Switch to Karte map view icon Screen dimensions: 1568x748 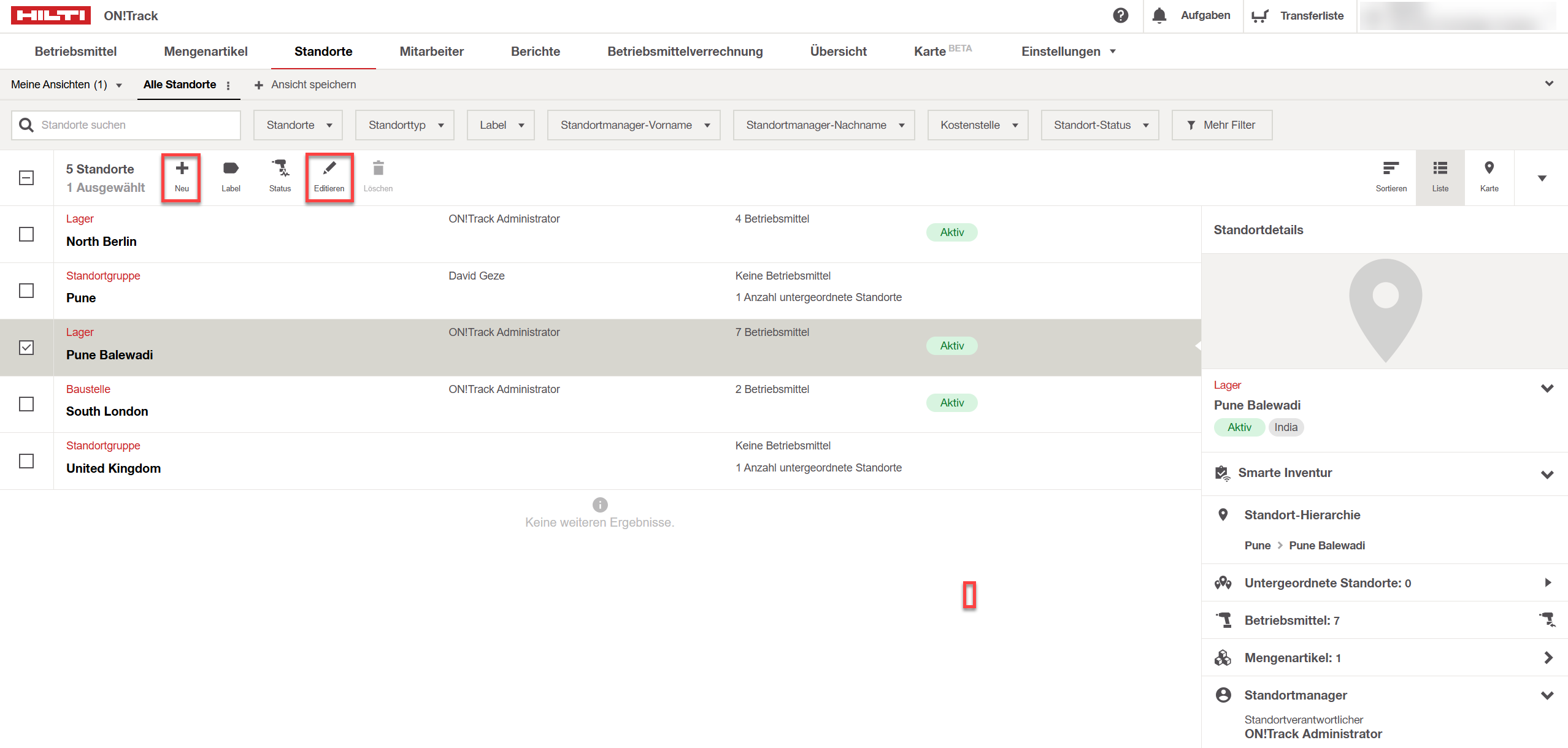[1489, 169]
